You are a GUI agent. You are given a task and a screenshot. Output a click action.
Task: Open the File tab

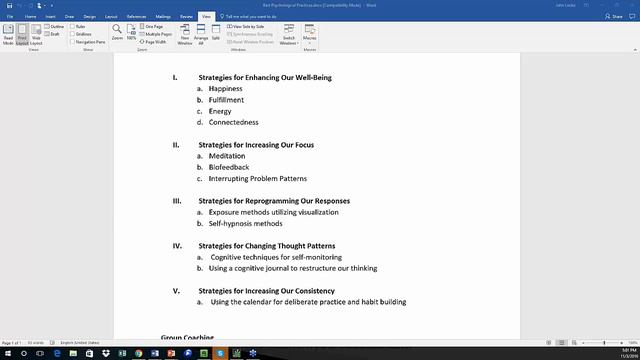pos(10,17)
